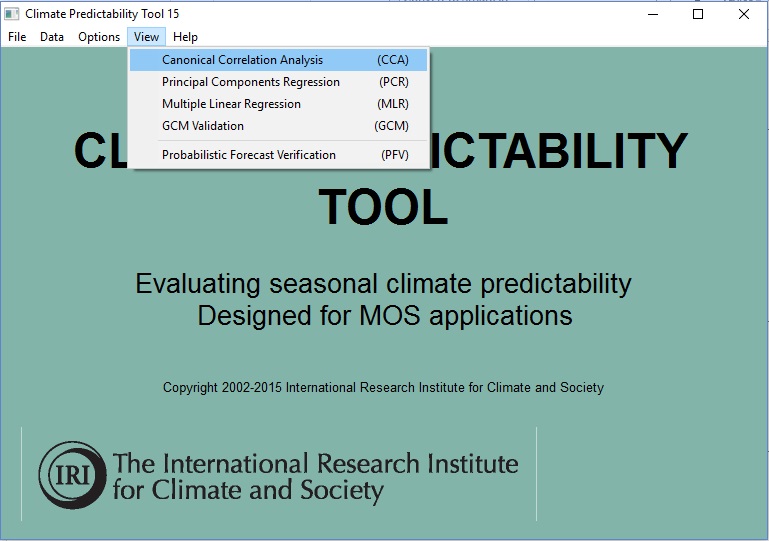Screen dimensions: 769x541
Task: Minimize the Climate Predictability Tool window
Action: click(653, 14)
